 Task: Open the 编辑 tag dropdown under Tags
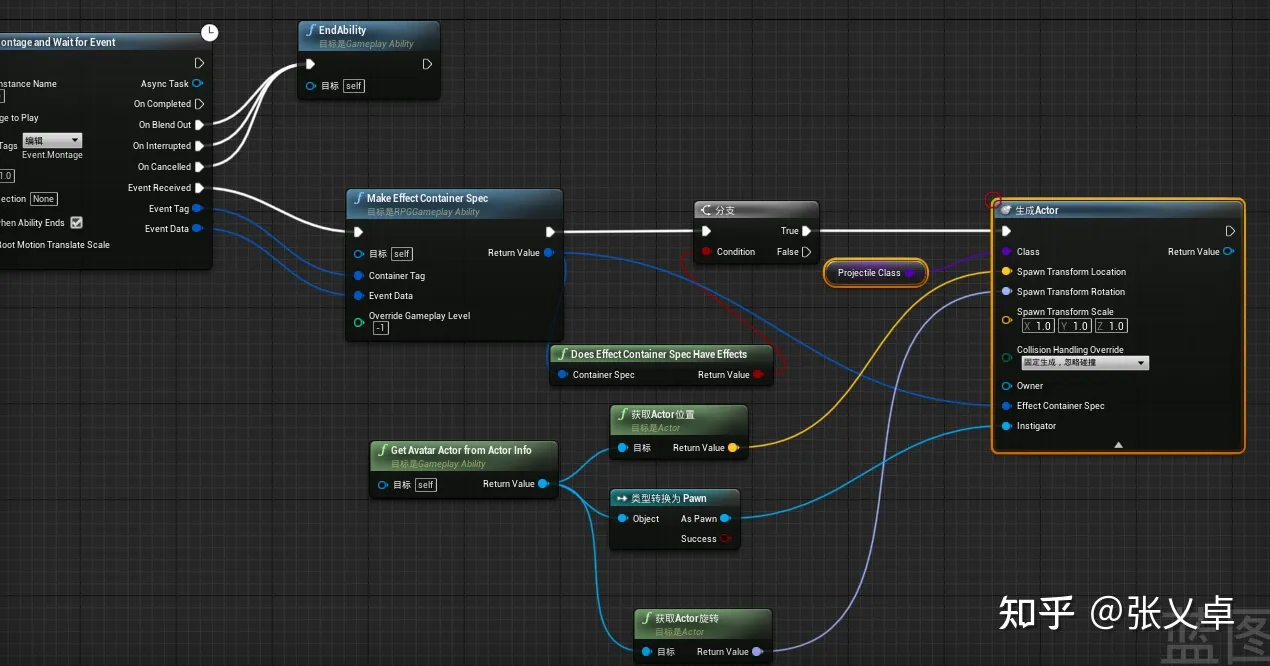(x=51, y=141)
